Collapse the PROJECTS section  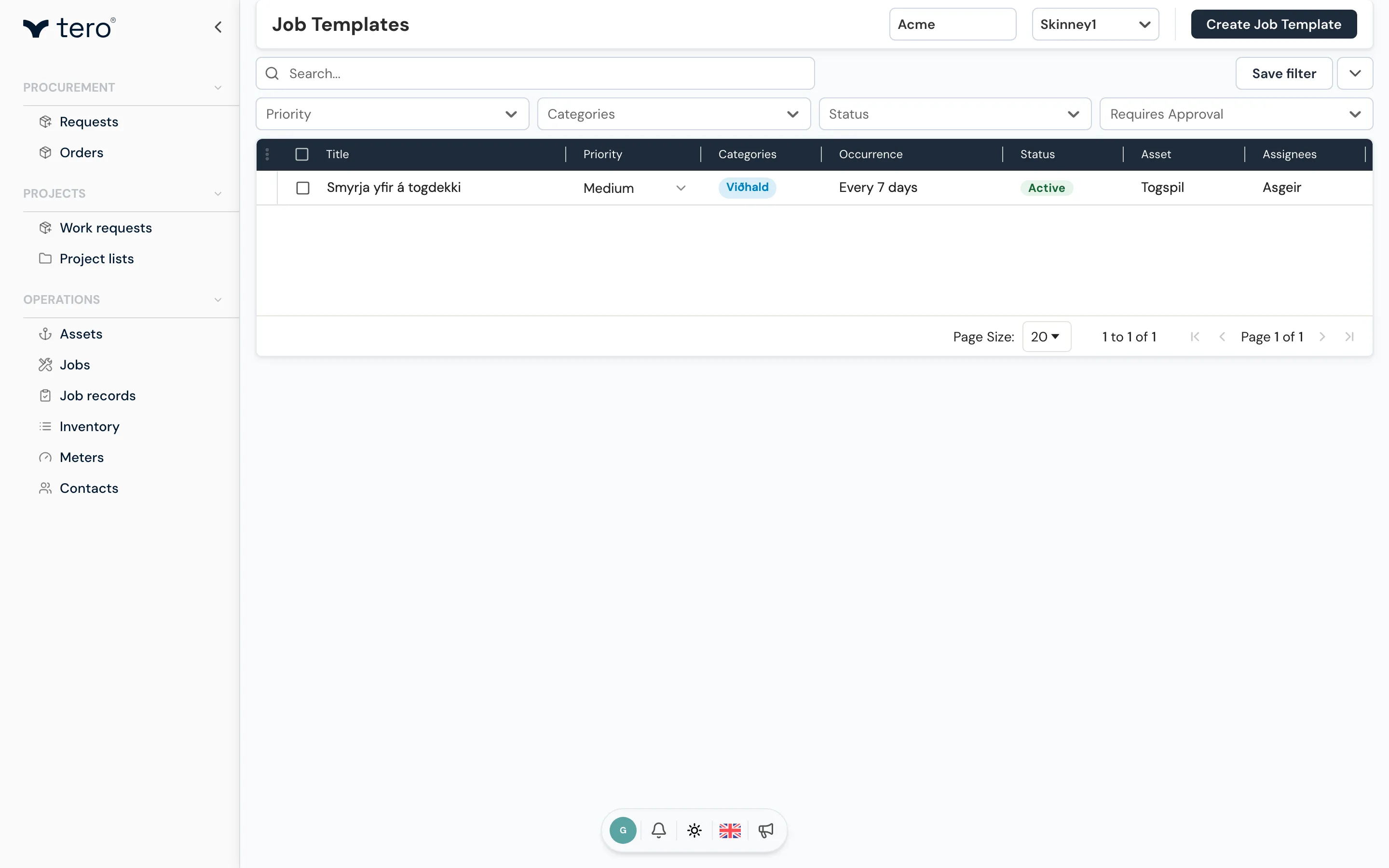[218, 194]
